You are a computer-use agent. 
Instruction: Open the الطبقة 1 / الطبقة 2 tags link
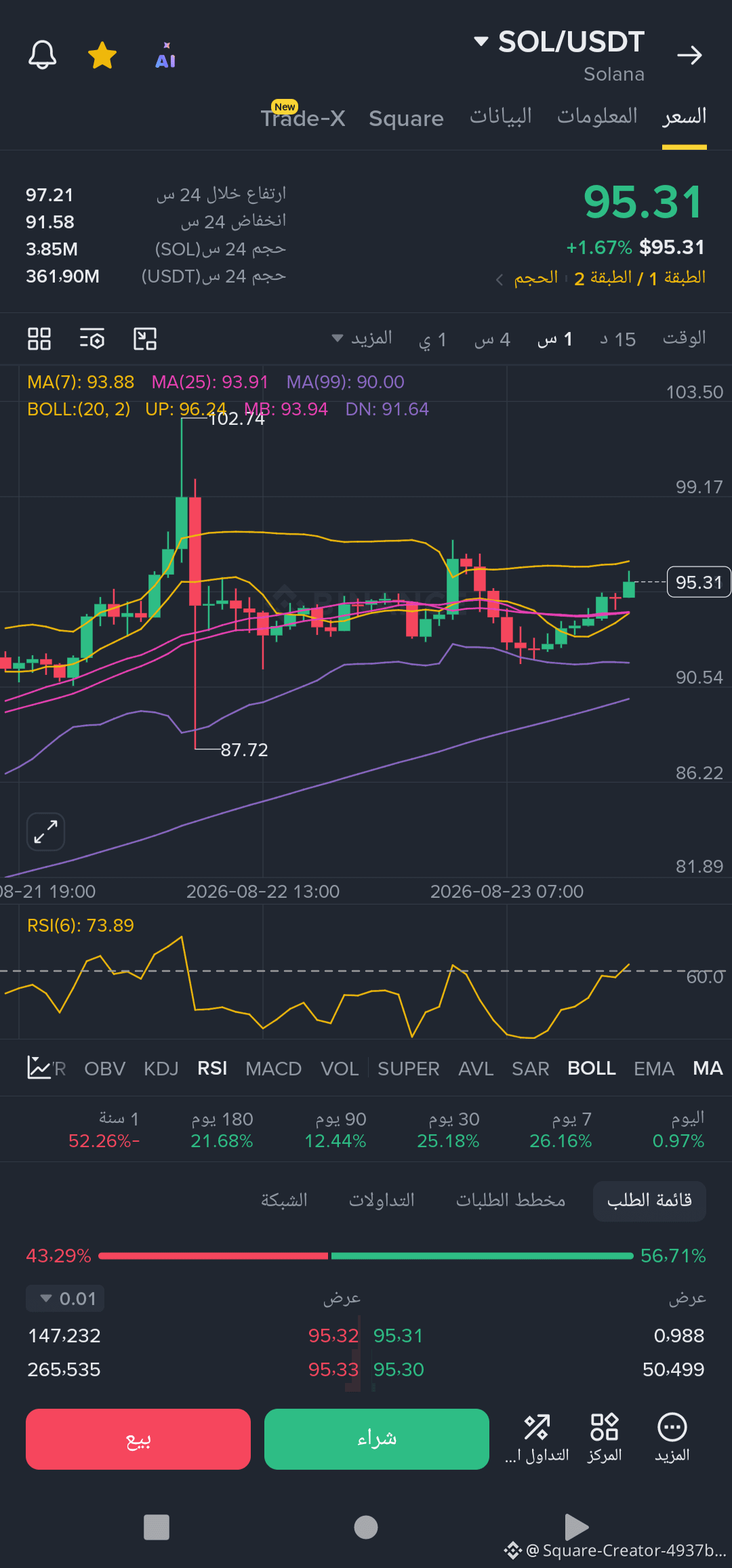tap(640, 278)
